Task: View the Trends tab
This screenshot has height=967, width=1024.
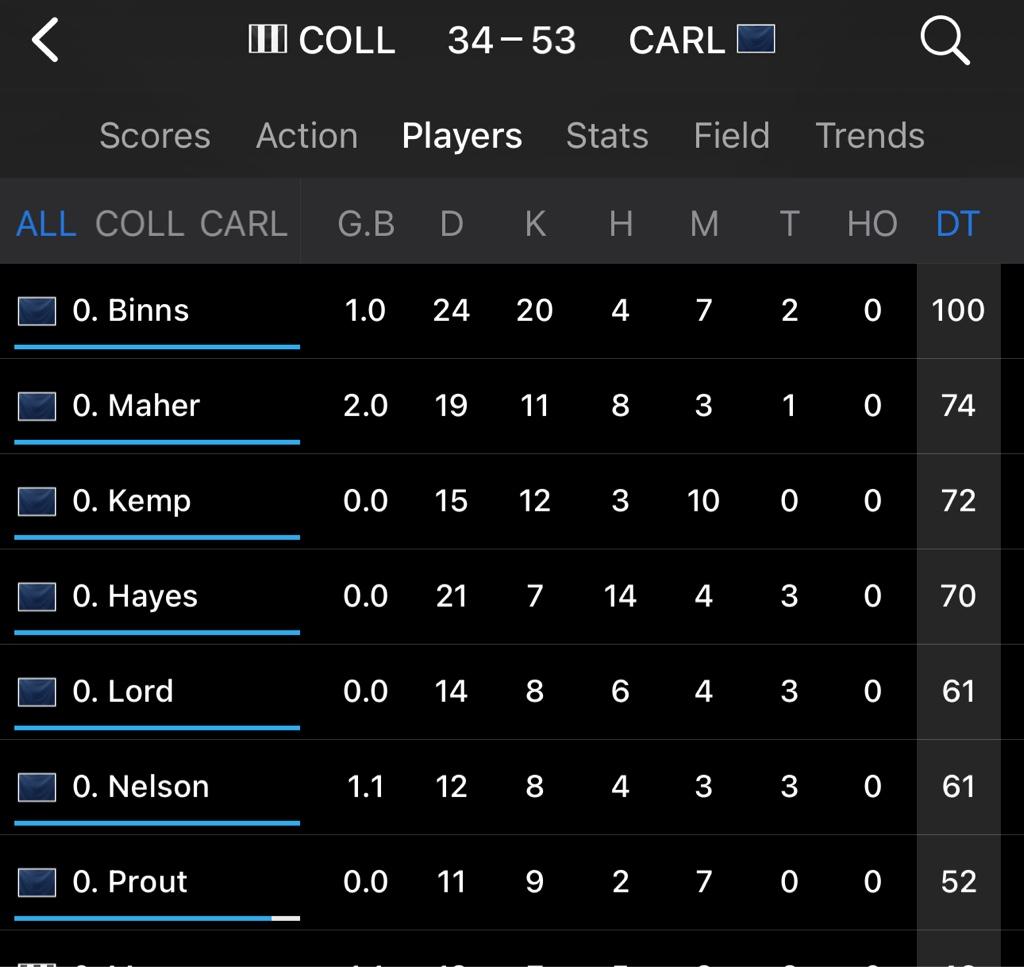Action: (x=870, y=136)
